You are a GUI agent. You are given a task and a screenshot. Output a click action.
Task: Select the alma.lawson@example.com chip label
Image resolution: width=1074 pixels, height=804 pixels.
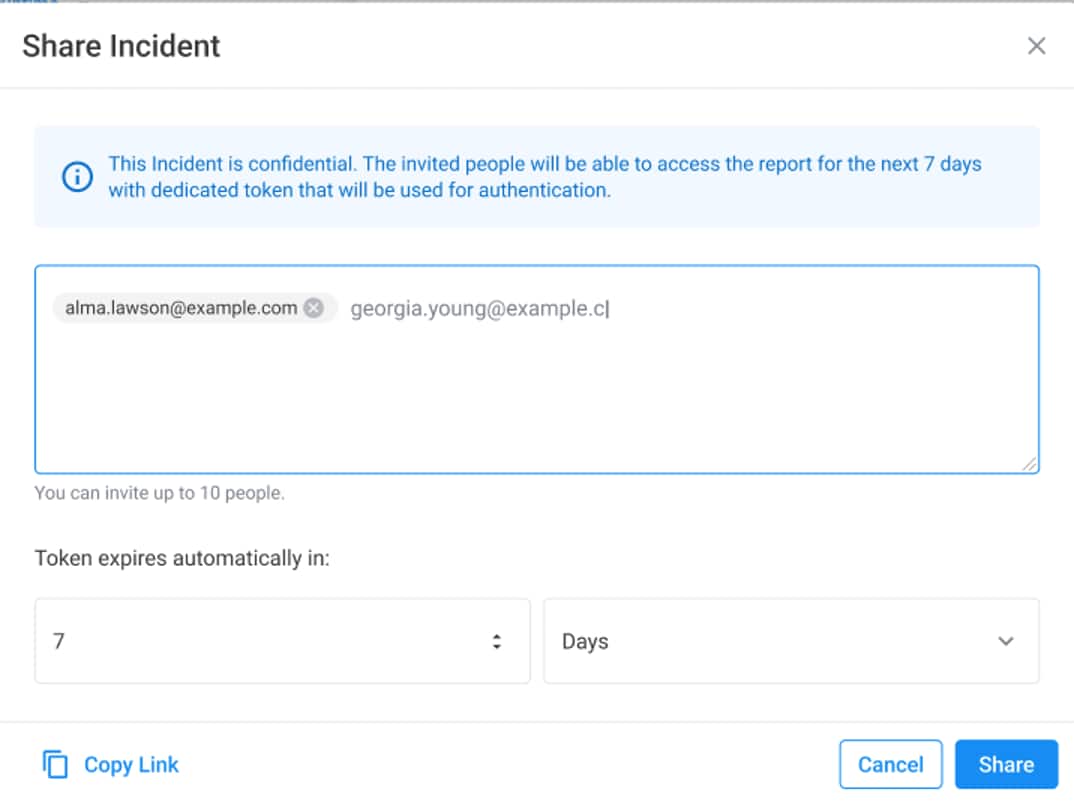(x=181, y=308)
